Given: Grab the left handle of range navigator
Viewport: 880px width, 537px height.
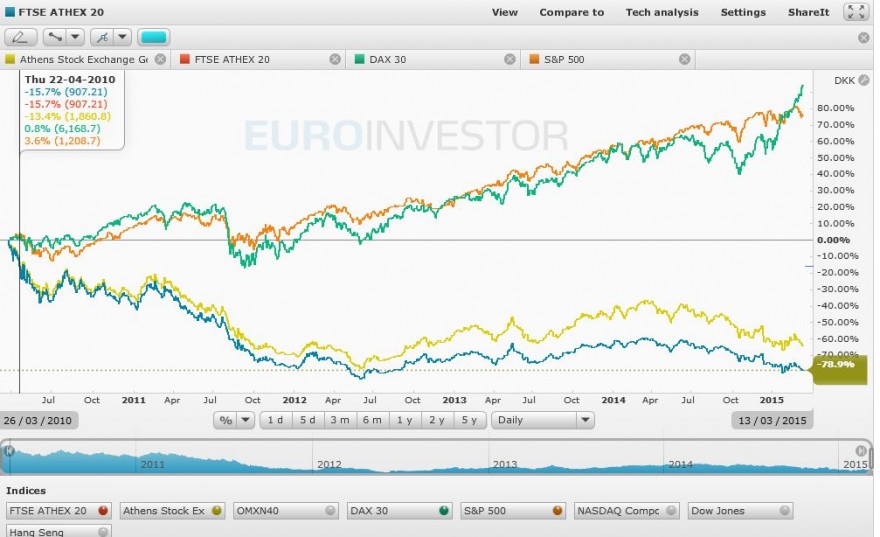Looking at the screenshot, I should pos(9,451).
